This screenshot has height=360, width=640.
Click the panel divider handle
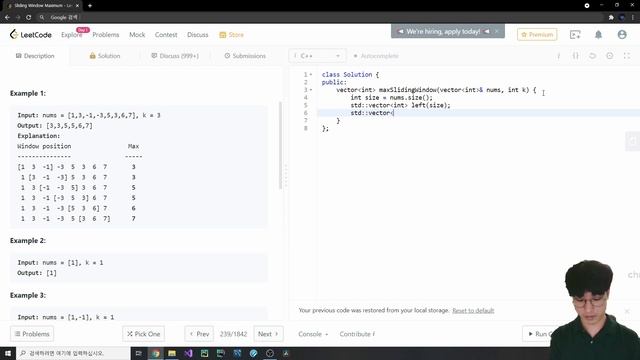pyautogui.click(x=286, y=176)
